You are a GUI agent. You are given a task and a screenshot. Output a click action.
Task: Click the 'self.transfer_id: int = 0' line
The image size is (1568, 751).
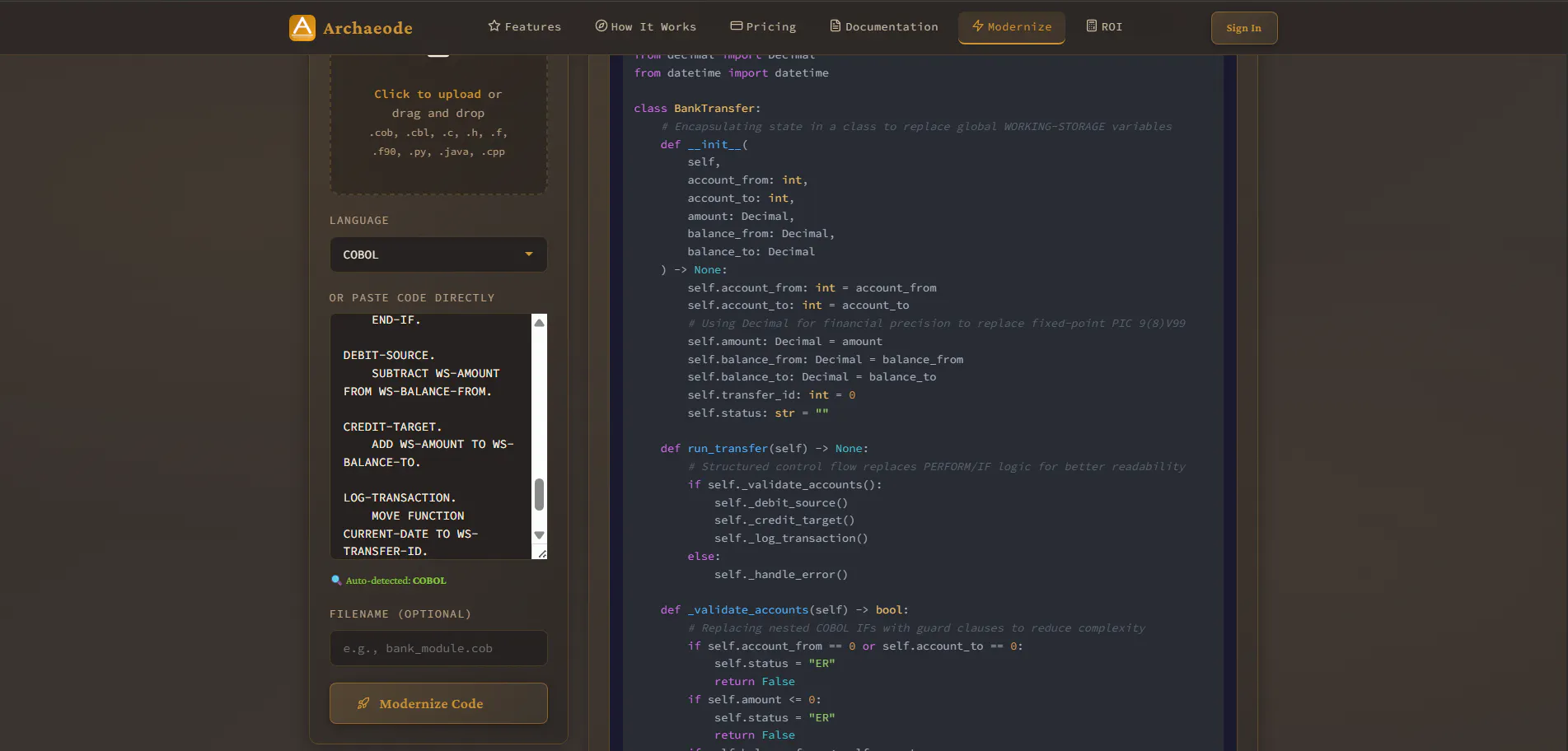771,395
